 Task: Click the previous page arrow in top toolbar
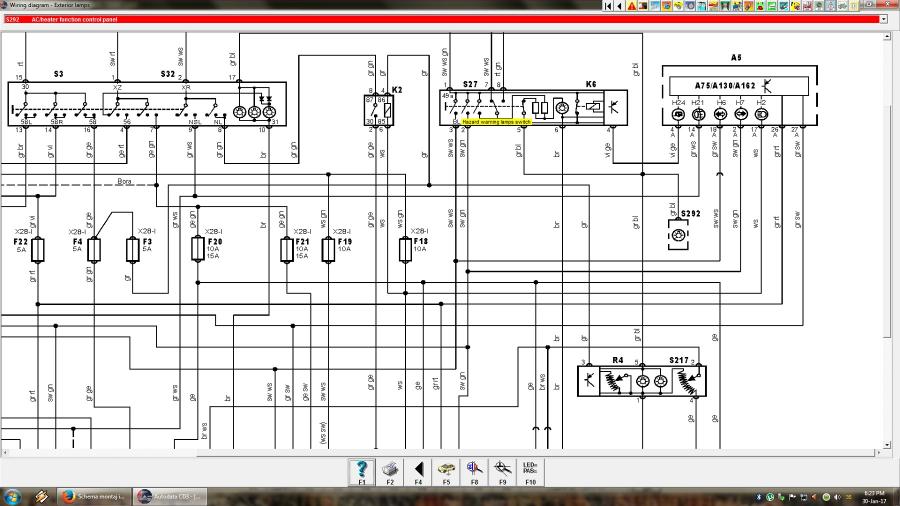pyautogui.click(x=620, y=6)
